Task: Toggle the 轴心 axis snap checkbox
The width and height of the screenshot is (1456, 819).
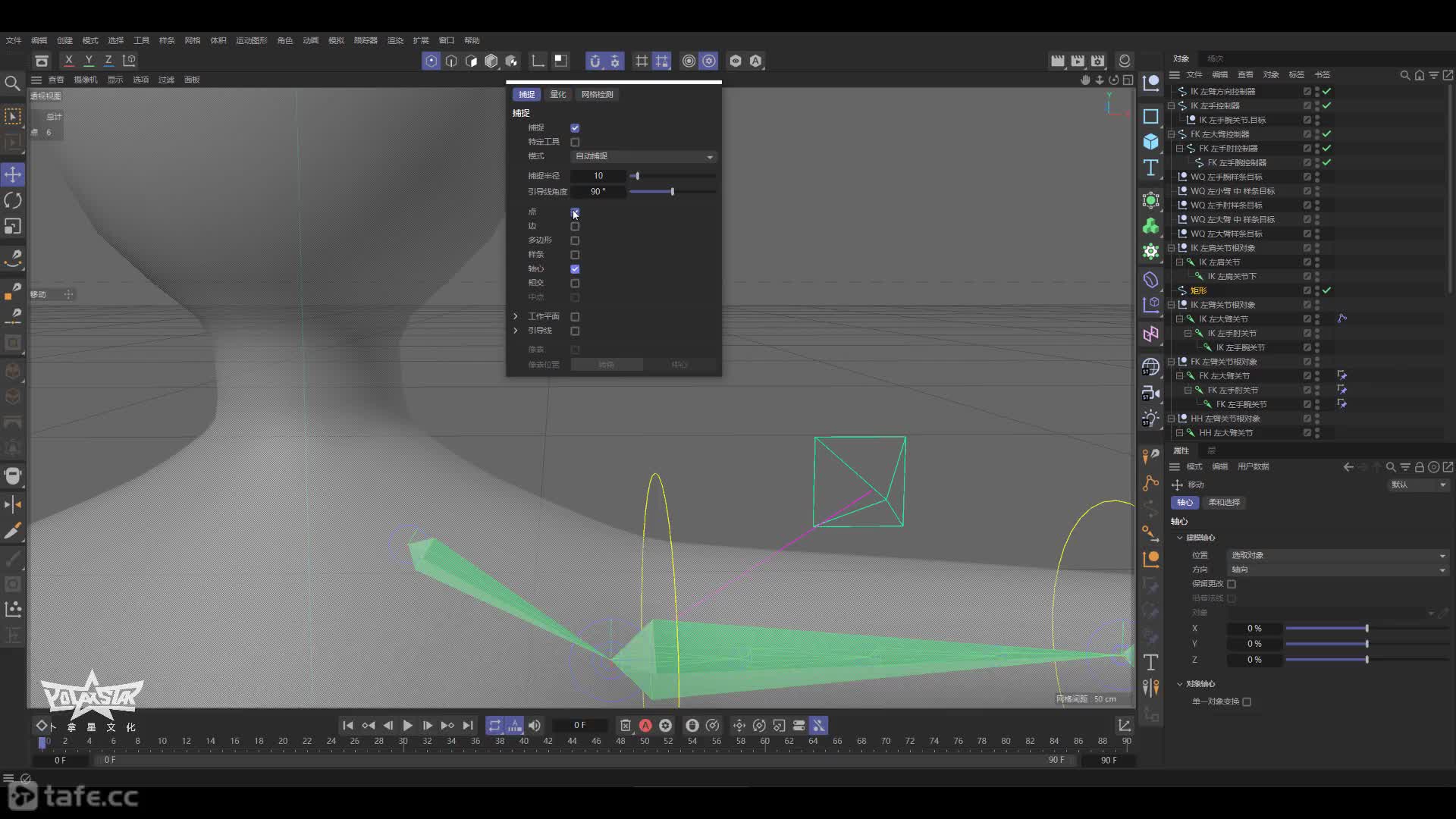Action: coord(575,269)
